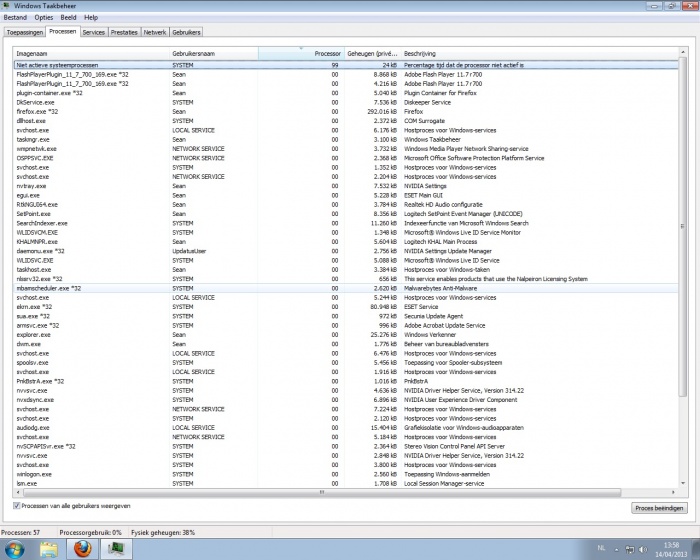The height and width of the screenshot is (560, 700).
Task: Sort by the Geheugen (privé) column header
Action: coord(372,53)
